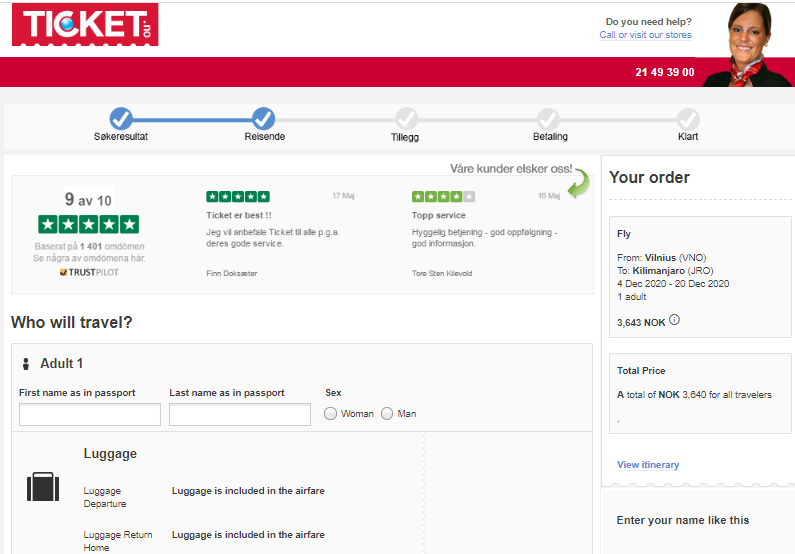Open the 'Topp service' review

tap(439, 215)
